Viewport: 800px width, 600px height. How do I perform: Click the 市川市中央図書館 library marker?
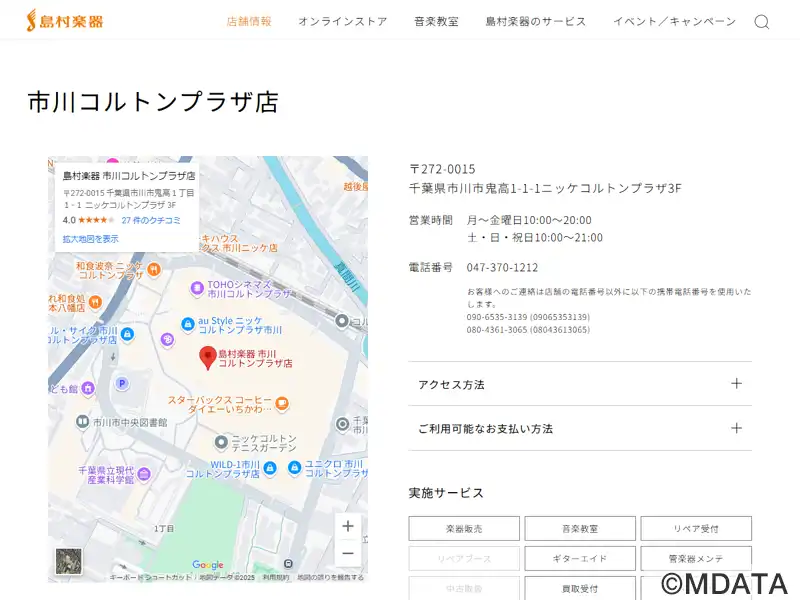[x=82, y=422]
